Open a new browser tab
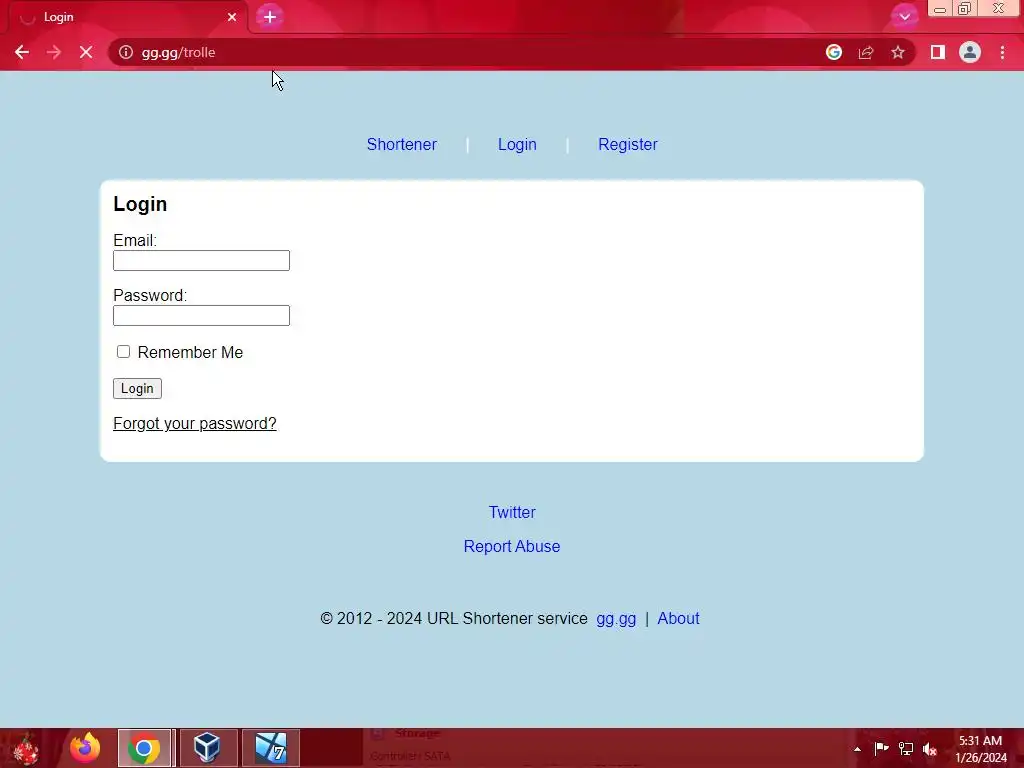Viewport: 1024px width, 768px height. pos(270,17)
